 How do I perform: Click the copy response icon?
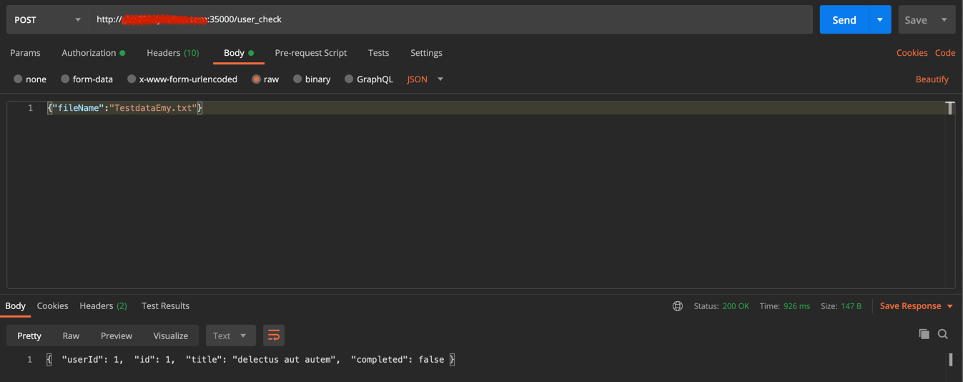point(924,334)
